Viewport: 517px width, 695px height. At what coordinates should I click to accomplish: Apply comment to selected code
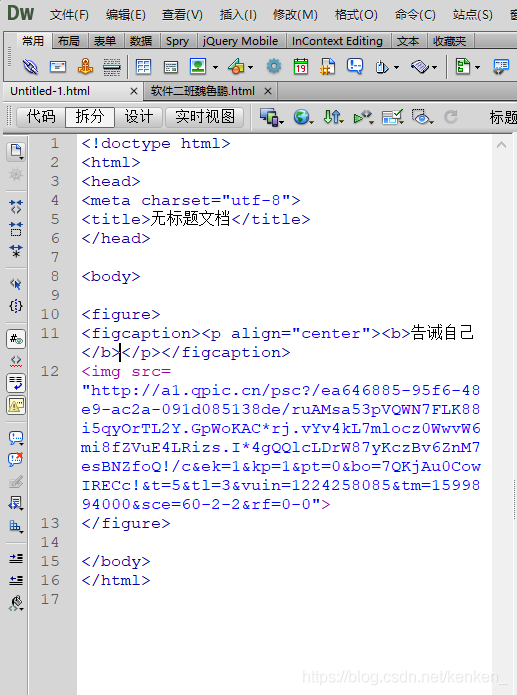pos(16,438)
